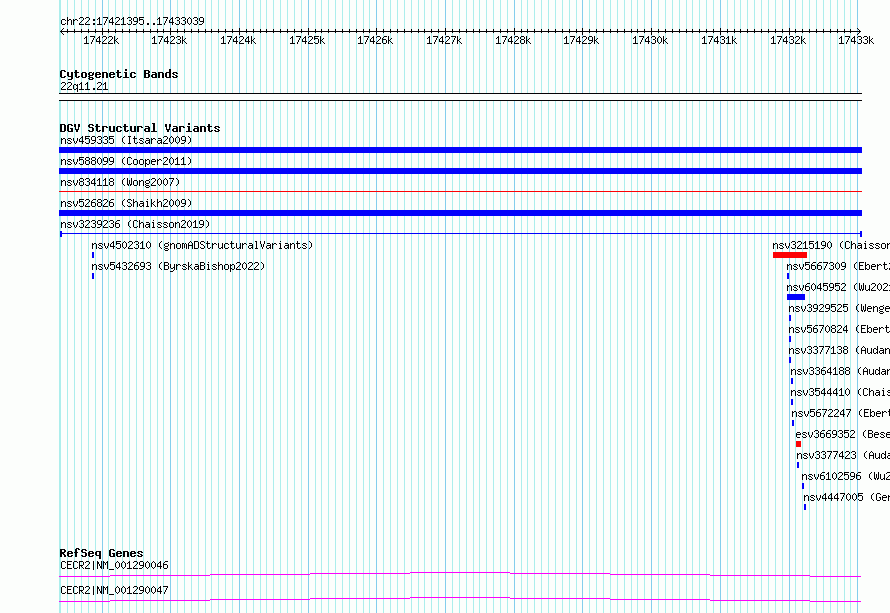Open the nsv526826 (Shaikh2009) variant label
890x613 pixels.
pyautogui.click(x=126, y=203)
